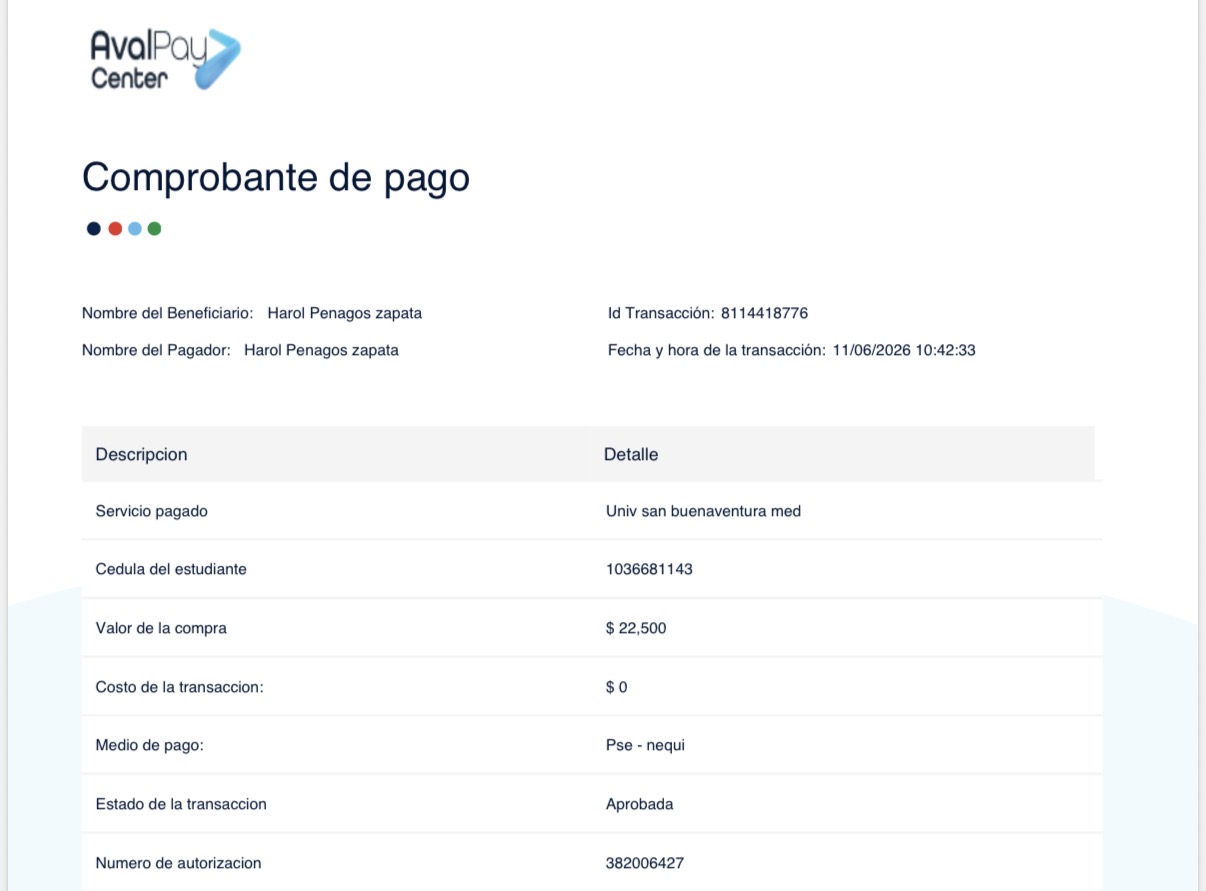Click the $ 0 transaction cost value
The image size is (1206, 891).
click(617, 687)
